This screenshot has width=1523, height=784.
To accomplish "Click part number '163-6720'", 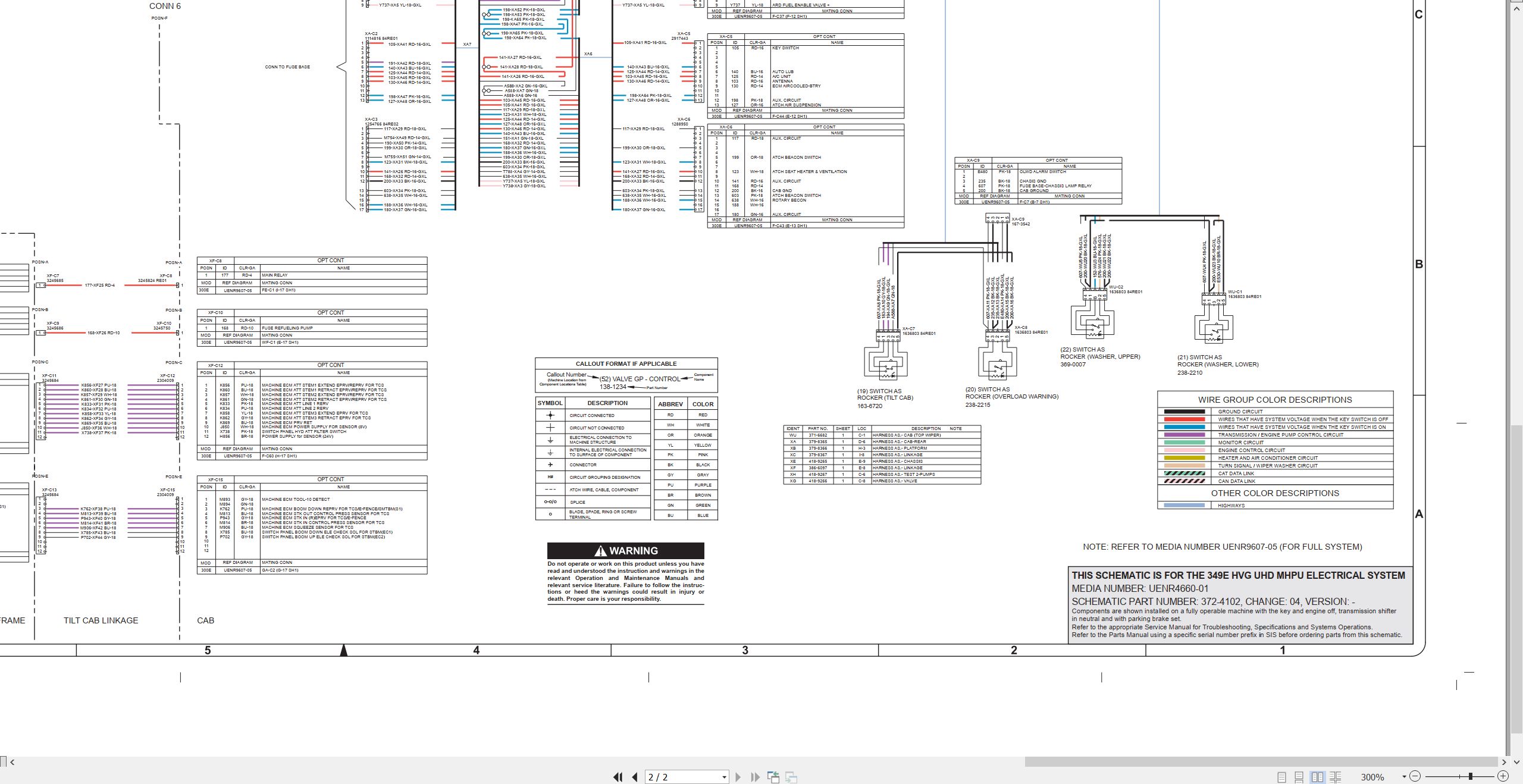I will [870, 406].
